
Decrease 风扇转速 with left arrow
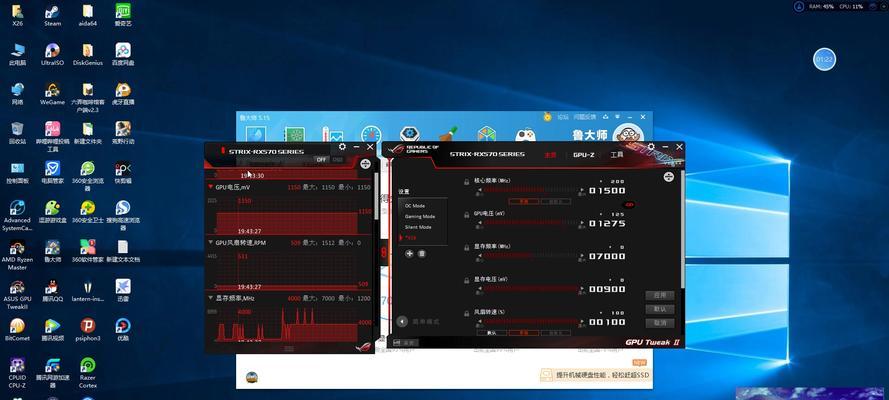coord(480,321)
